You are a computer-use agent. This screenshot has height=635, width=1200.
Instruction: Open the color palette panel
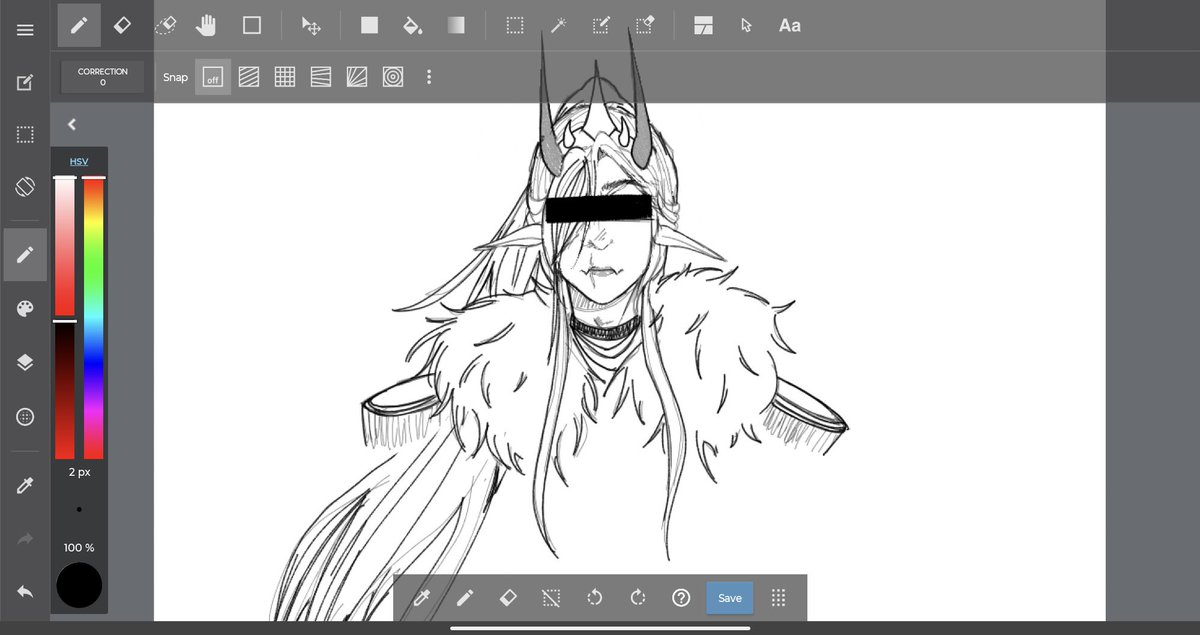click(24, 309)
